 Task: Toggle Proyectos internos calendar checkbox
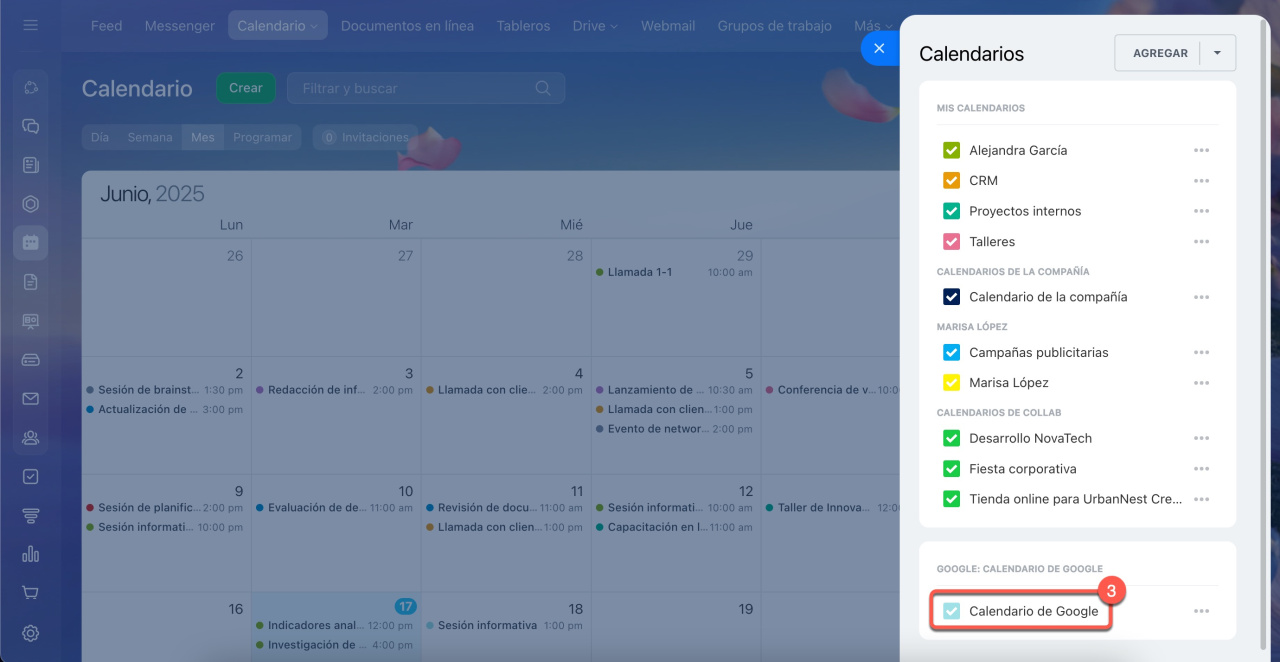(x=952, y=211)
